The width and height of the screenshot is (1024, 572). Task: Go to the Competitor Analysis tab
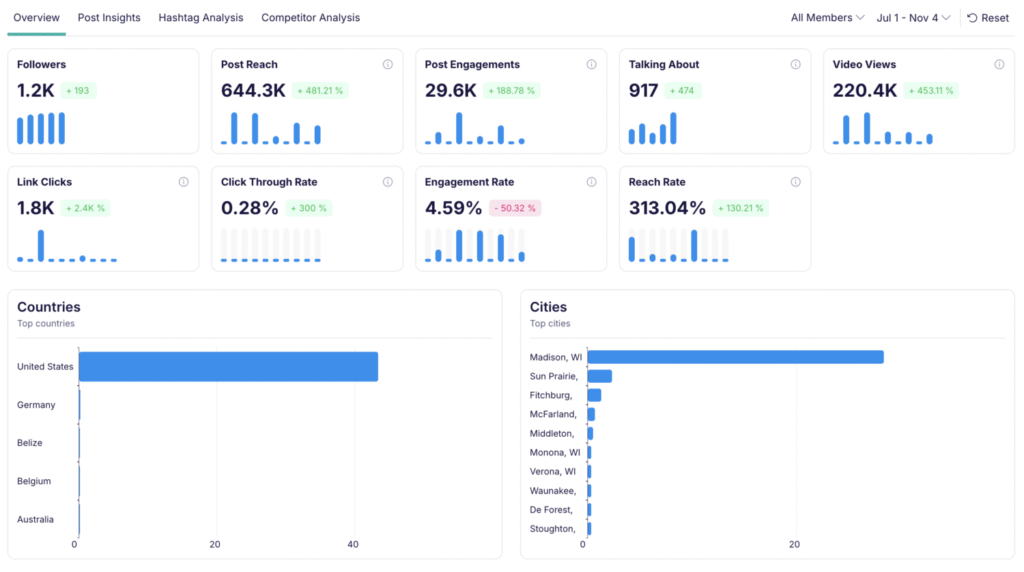pos(310,18)
